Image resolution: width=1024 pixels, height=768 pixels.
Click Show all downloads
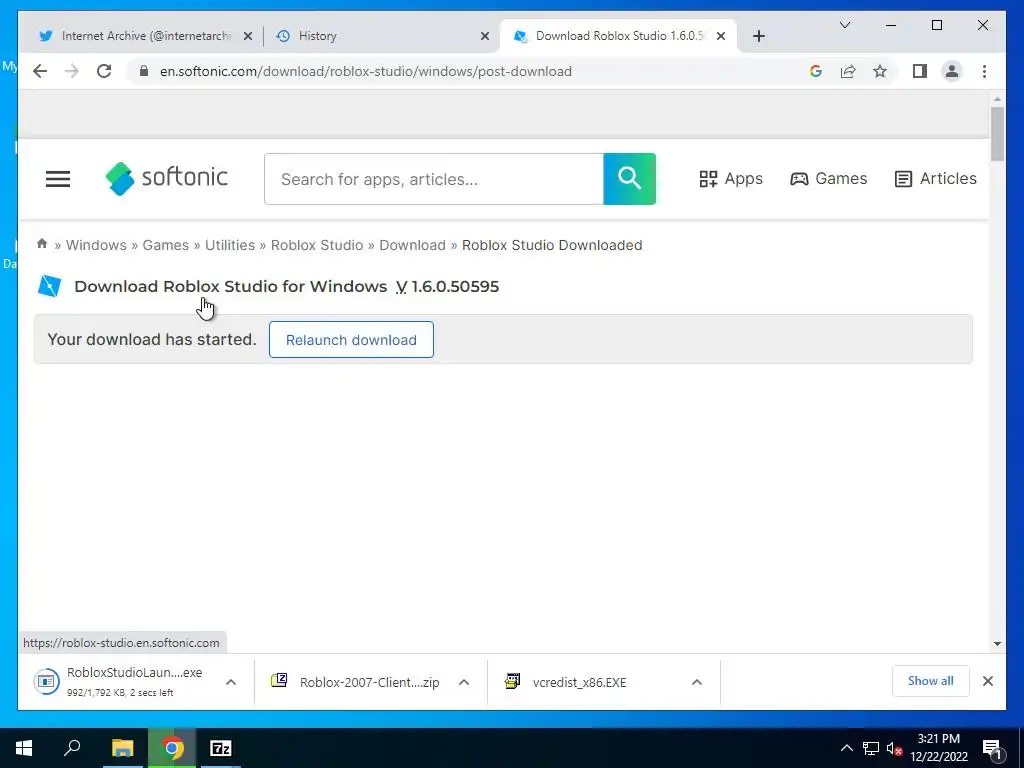tap(931, 681)
